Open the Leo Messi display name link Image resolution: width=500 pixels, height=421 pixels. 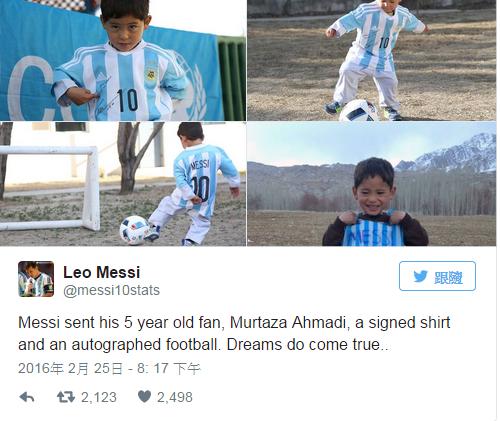tap(102, 272)
